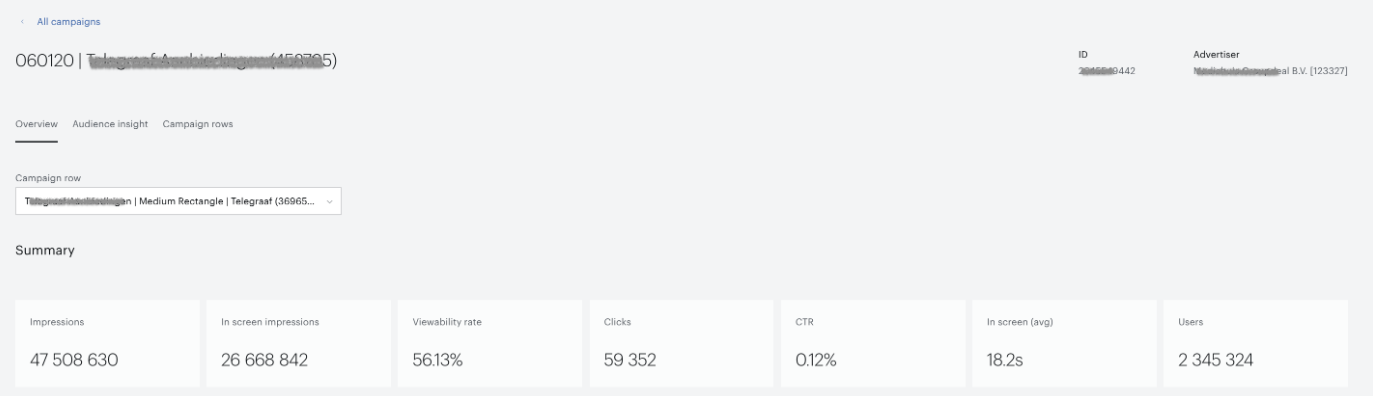Click the In screen (avg) card
The width and height of the screenshot is (1373, 396).
(1064, 343)
